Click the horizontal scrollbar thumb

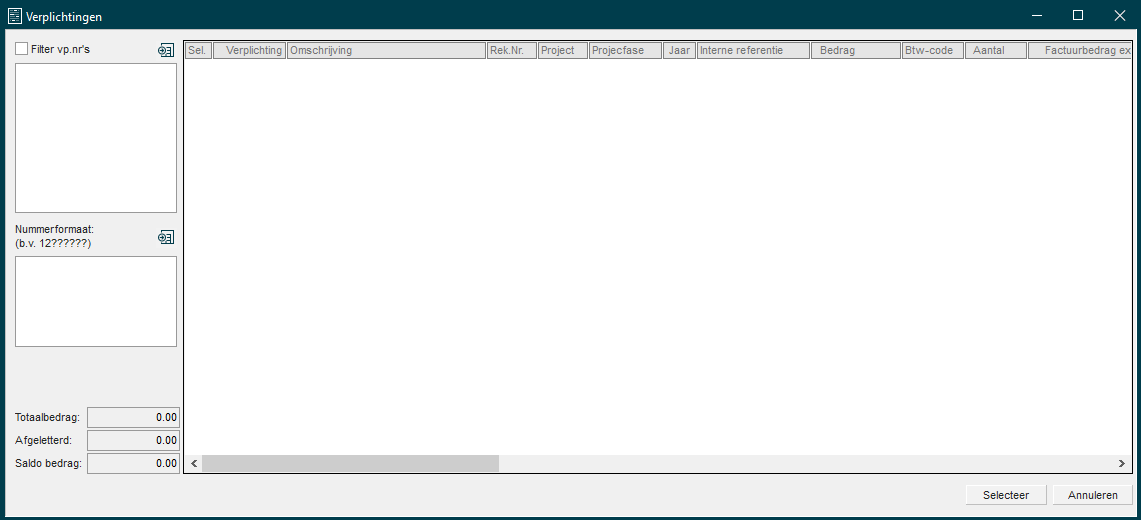pos(350,464)
